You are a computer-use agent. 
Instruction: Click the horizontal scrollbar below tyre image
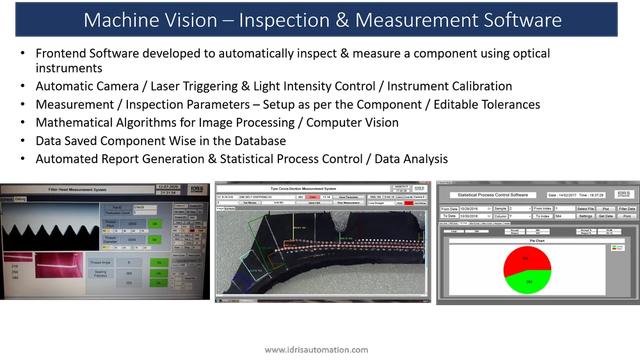(320, 295)
